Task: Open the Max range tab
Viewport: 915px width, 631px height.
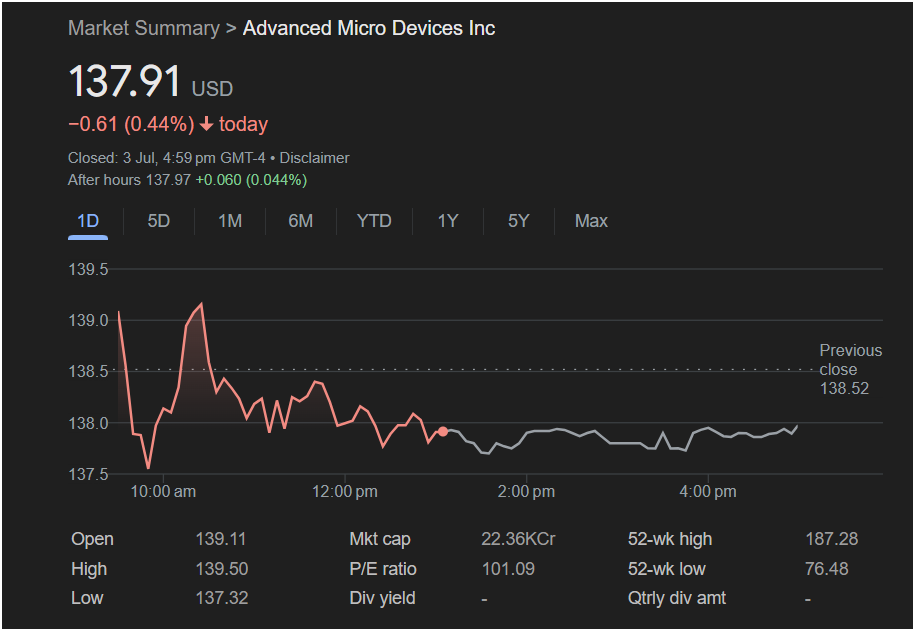Action: (591, 221)
